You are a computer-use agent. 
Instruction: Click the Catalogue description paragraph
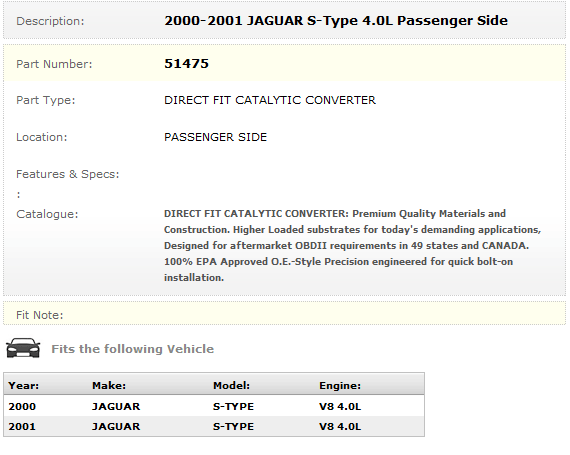(352, 245)
